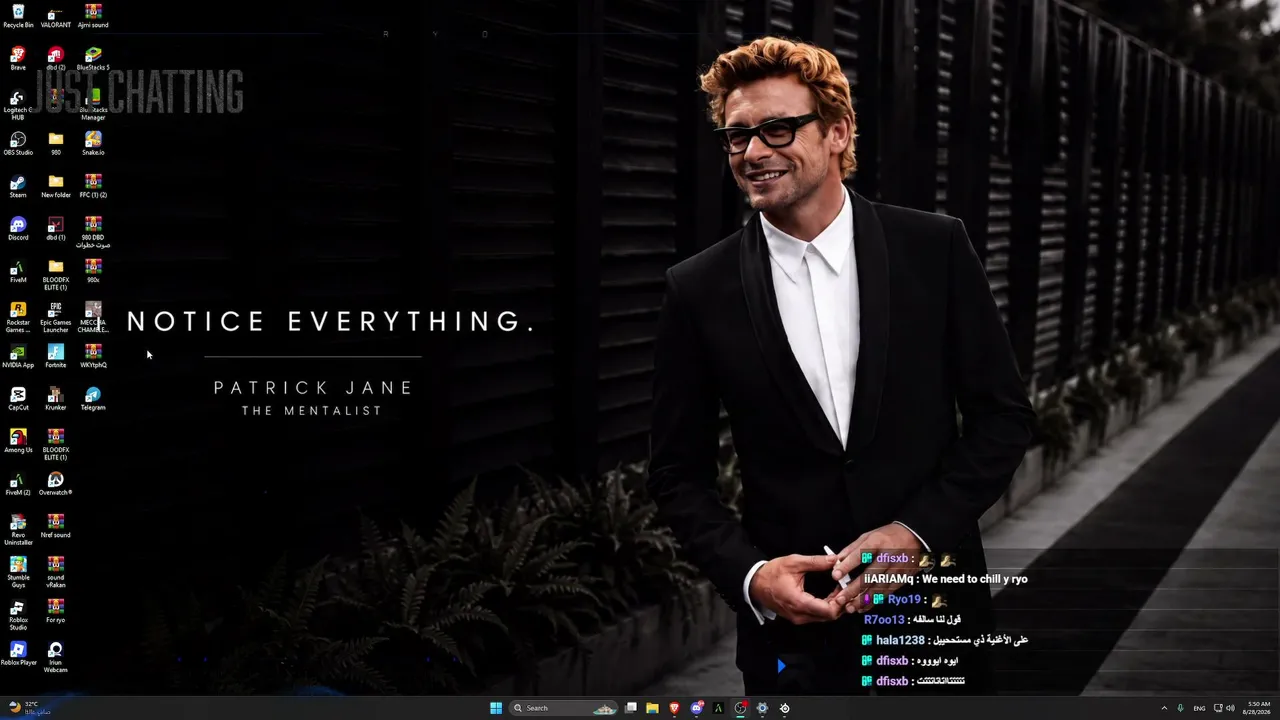Select the MECCHA CHAMELE... desktop icon

93,317
